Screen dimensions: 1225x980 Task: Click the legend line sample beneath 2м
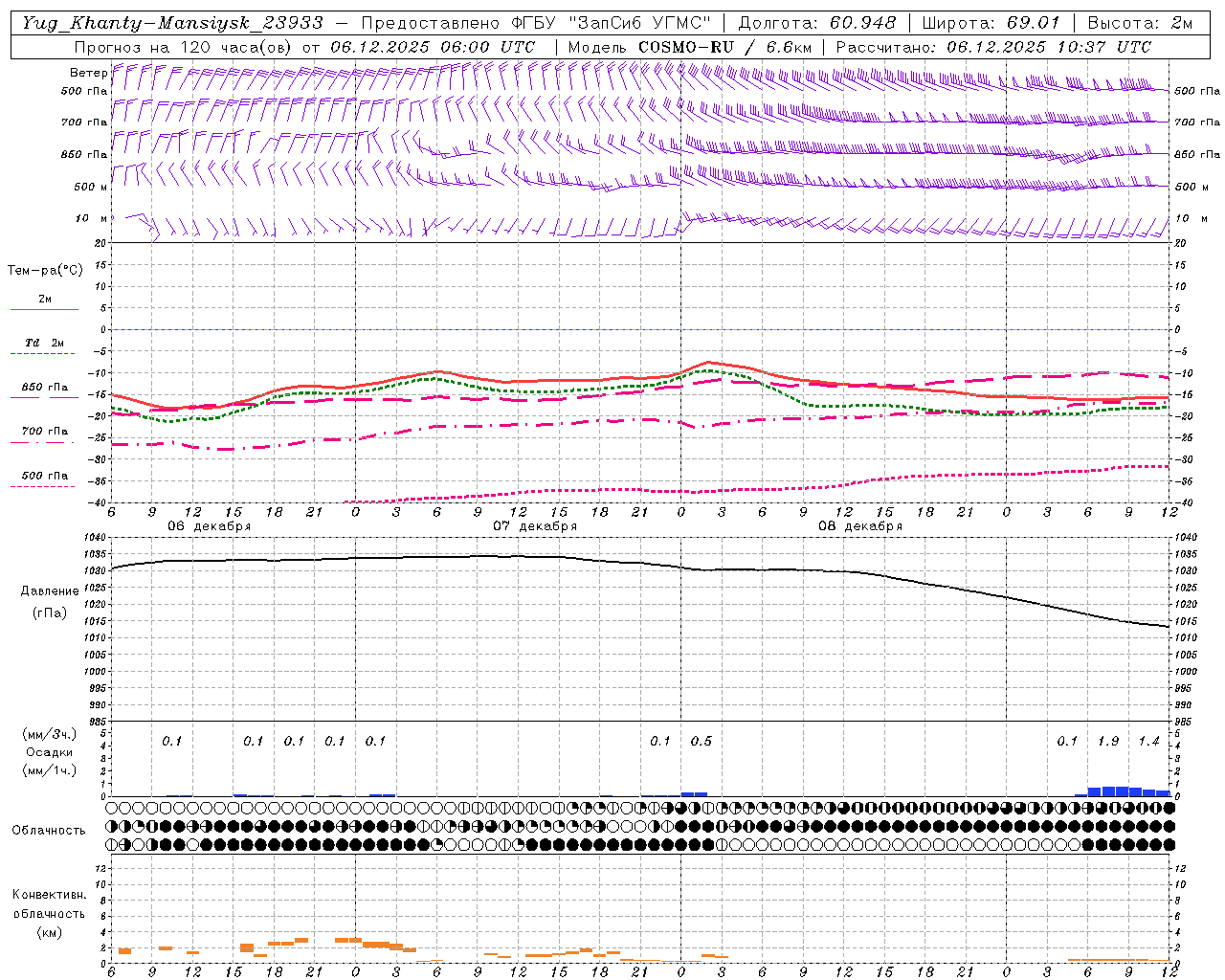[44, 309]
